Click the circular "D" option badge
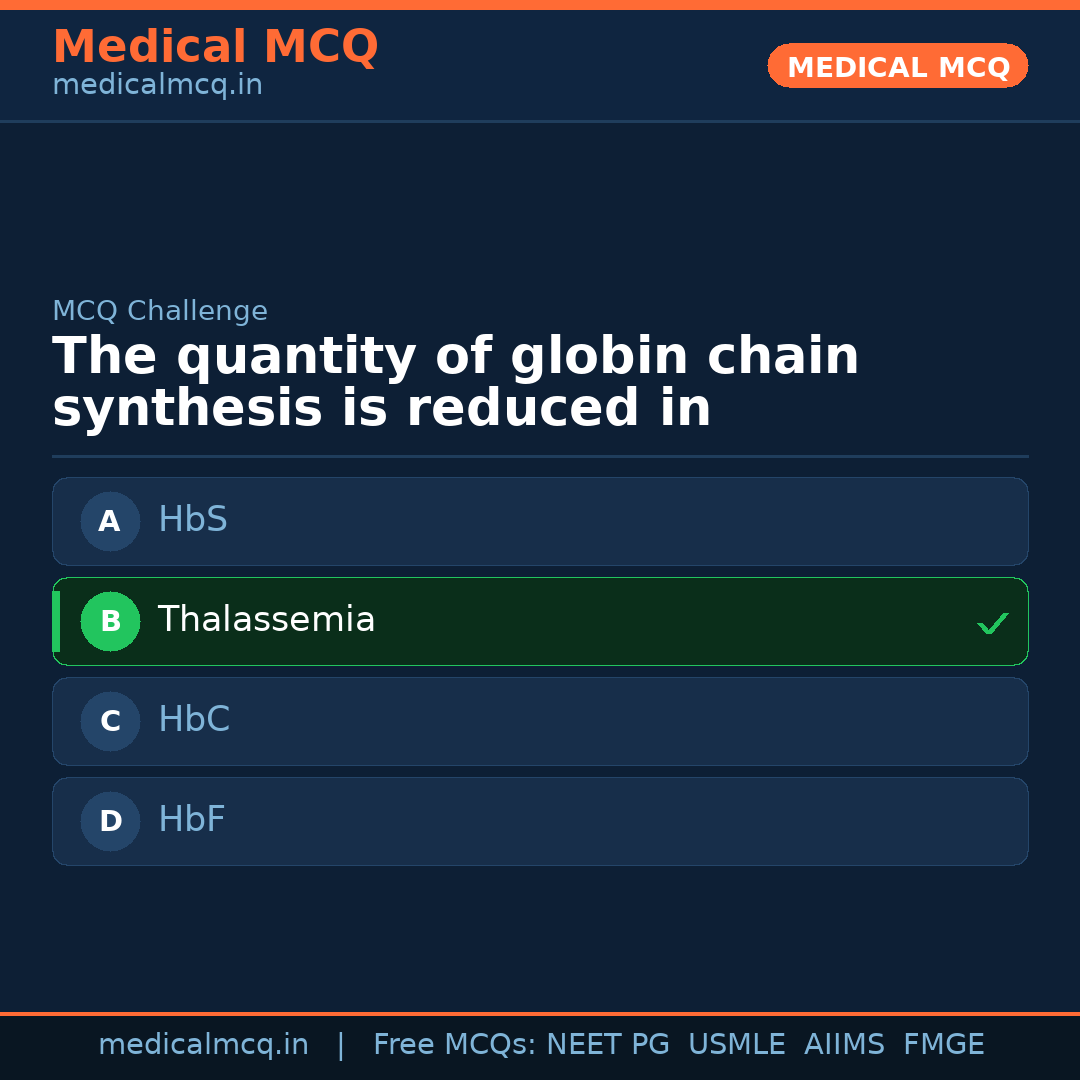1080x1080 pixels. [110, 821]
